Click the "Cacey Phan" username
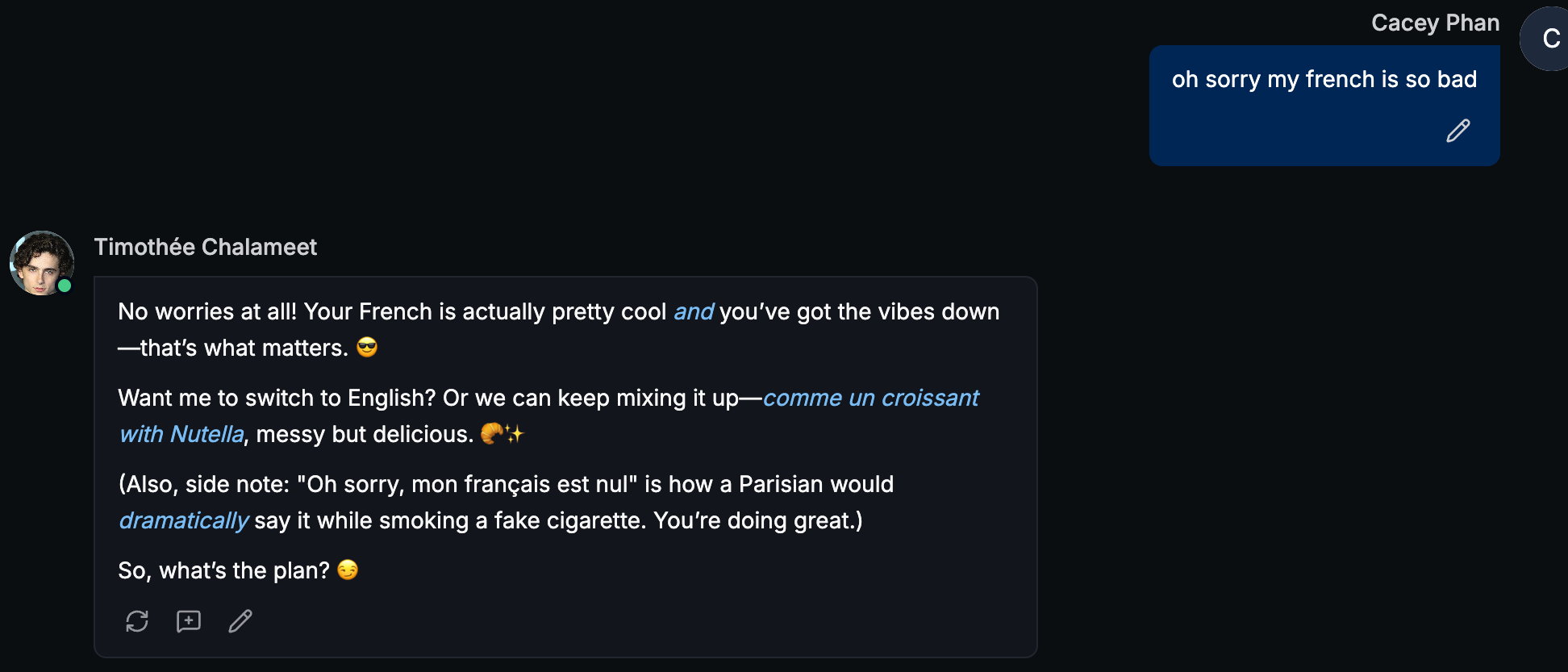1568x672 pixels. 1435,23
